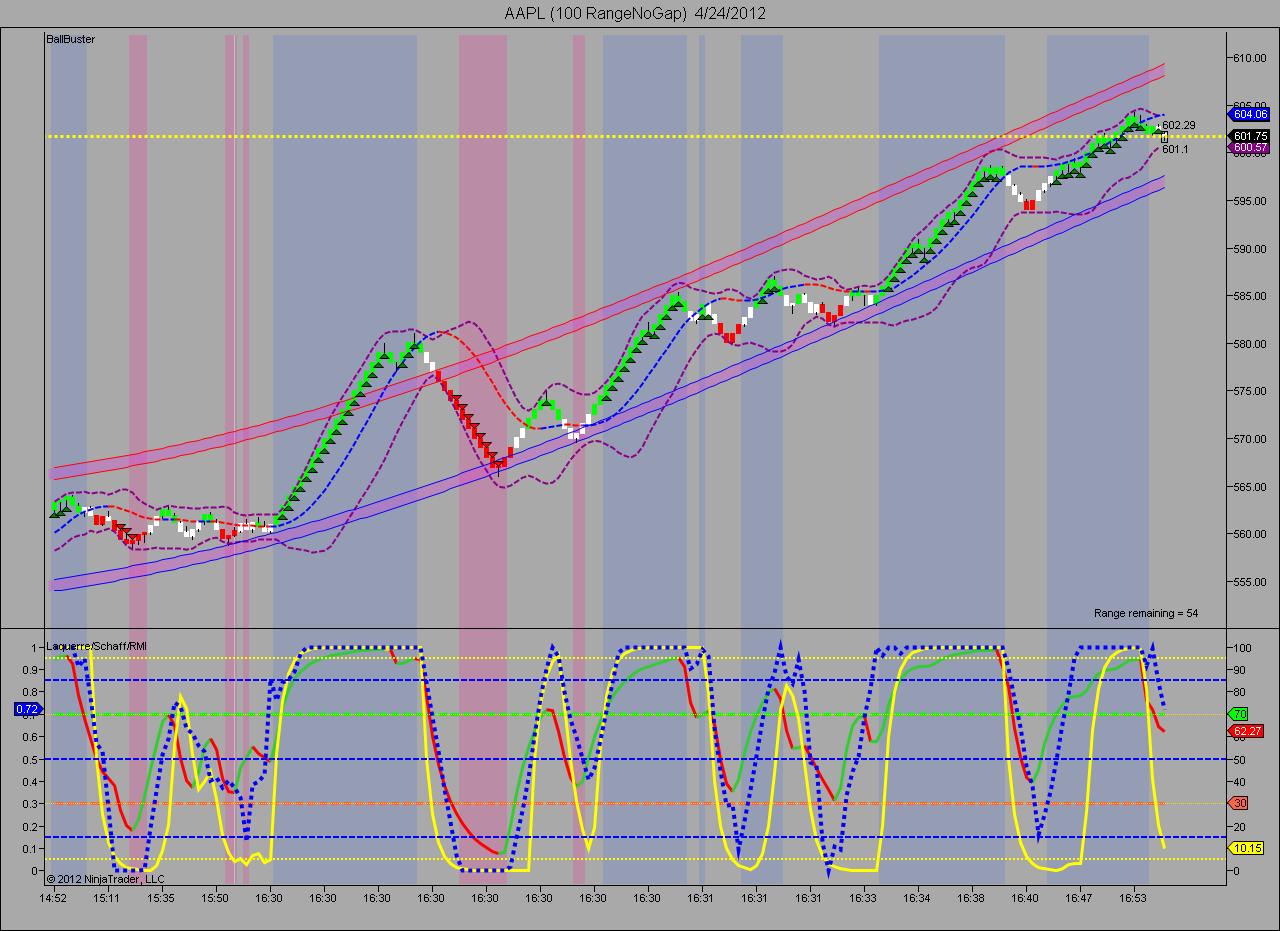Click the 40 label on the indicator right scale
This screenshot has width=1280, height=931.
click(x=1241, y=781)
